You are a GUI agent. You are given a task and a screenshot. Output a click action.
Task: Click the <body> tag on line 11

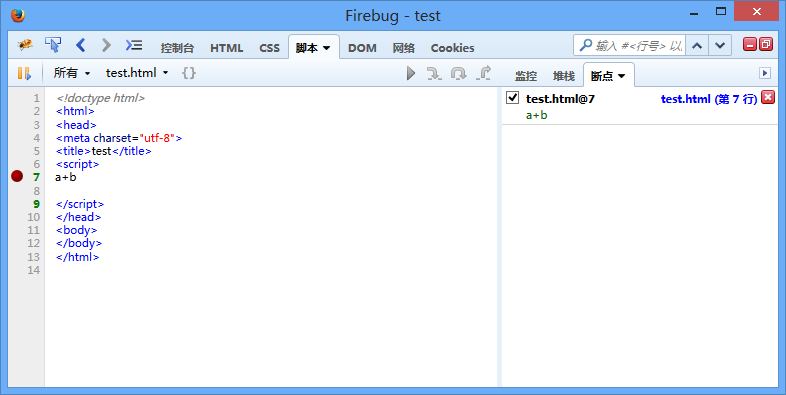76,231
